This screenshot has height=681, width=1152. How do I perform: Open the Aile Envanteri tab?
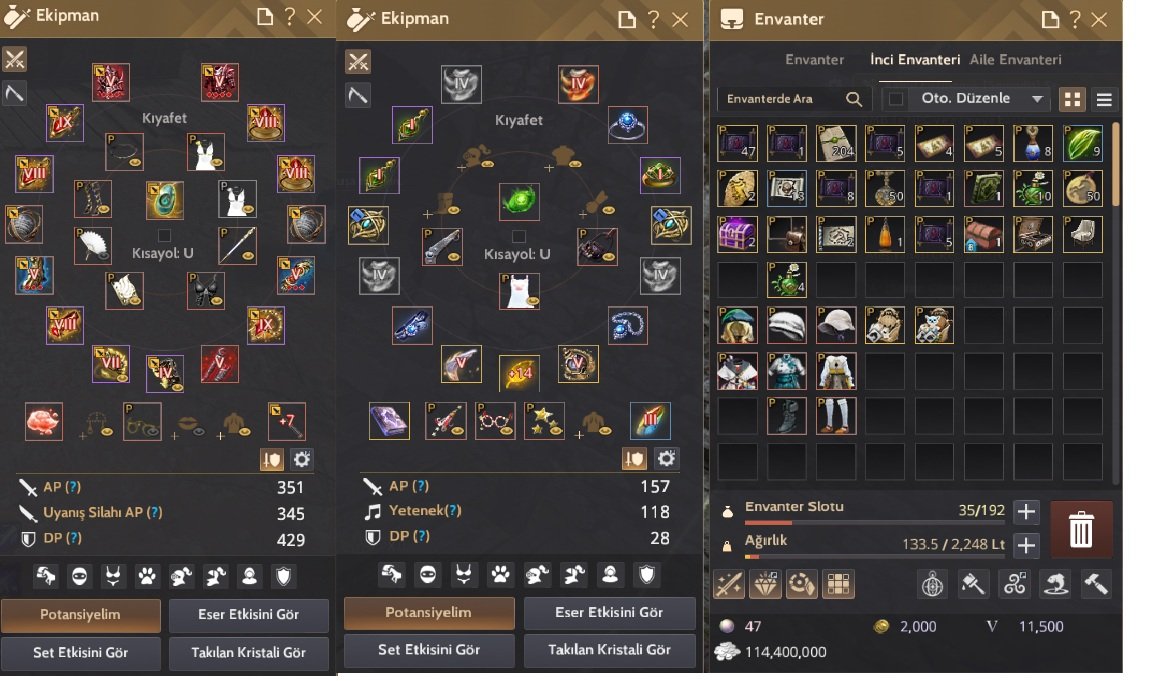pos(1015,60)
